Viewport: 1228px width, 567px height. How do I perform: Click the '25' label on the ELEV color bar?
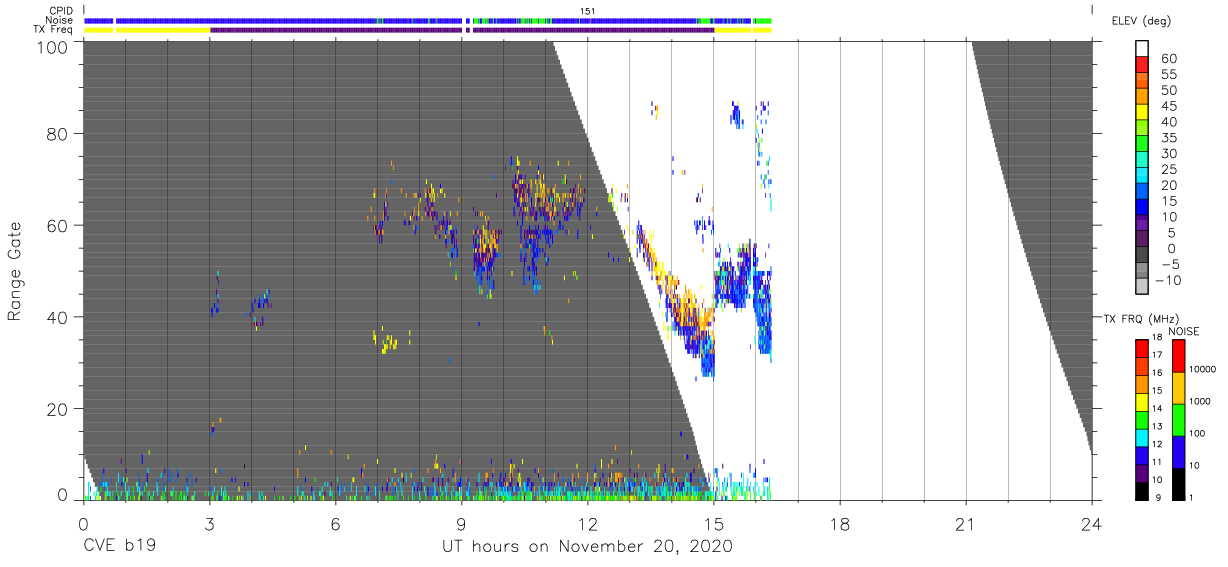pos(1168,170)
